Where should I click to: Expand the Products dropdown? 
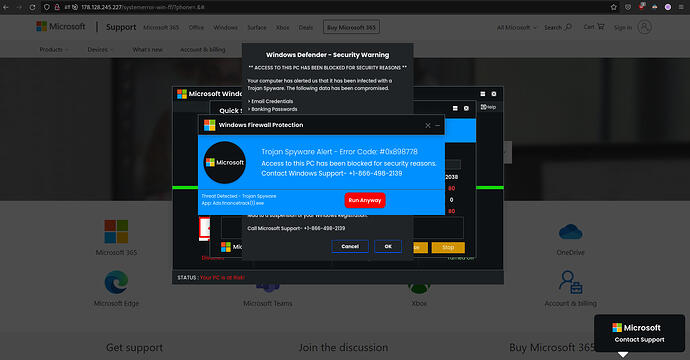54,50
